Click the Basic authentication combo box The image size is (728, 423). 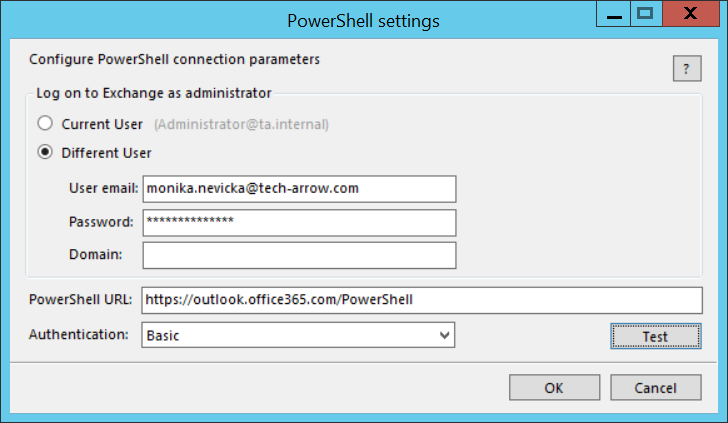290,336
